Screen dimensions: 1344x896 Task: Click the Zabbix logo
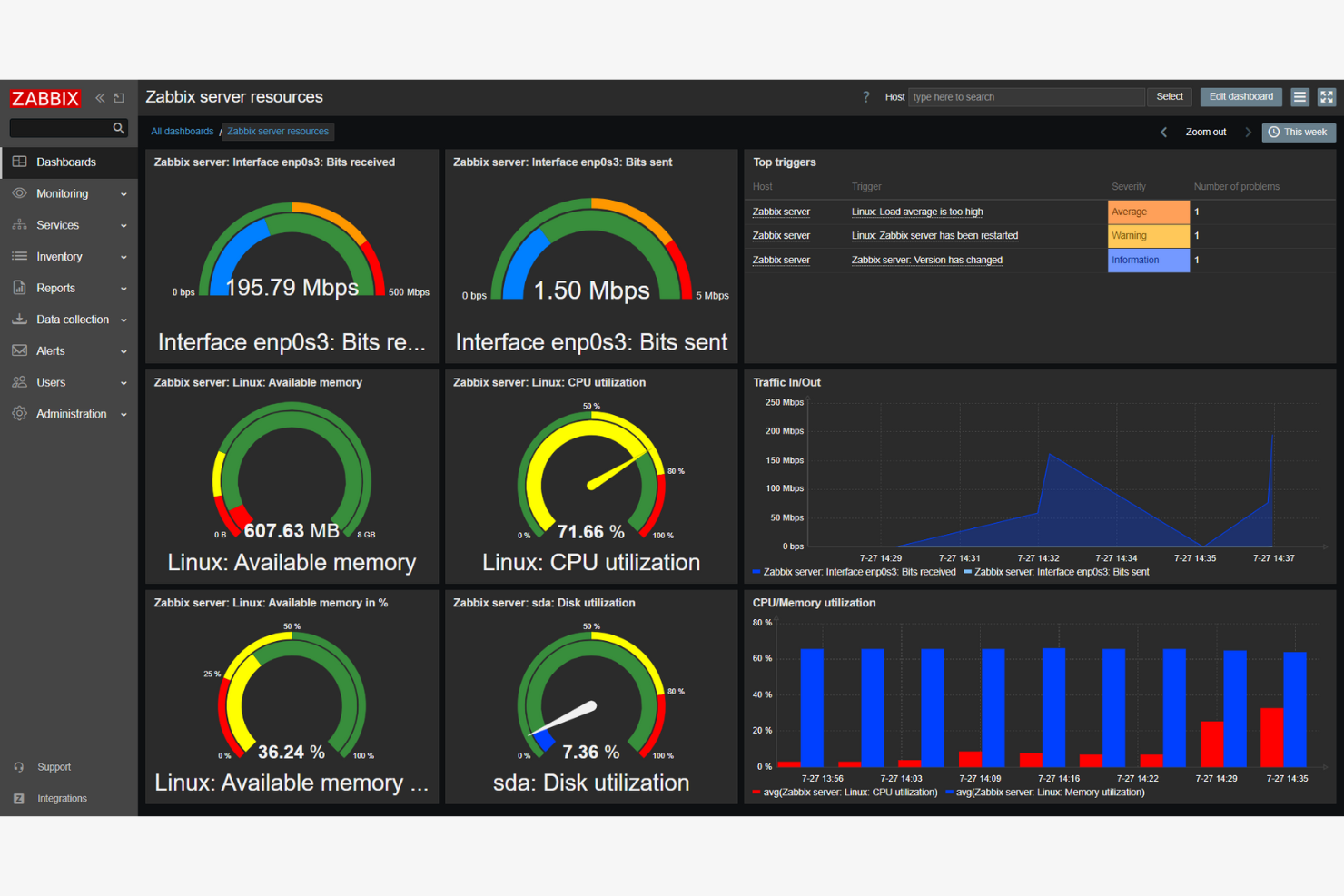pyautogui.click(x=45, y=98)
